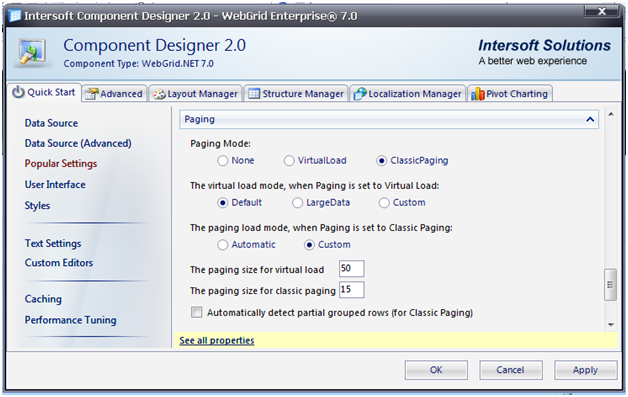Select Automatic paging load mode
Image resolution: width=628 pixels, height=397 pixels.
pyautogui.click(x=223, y=245)
